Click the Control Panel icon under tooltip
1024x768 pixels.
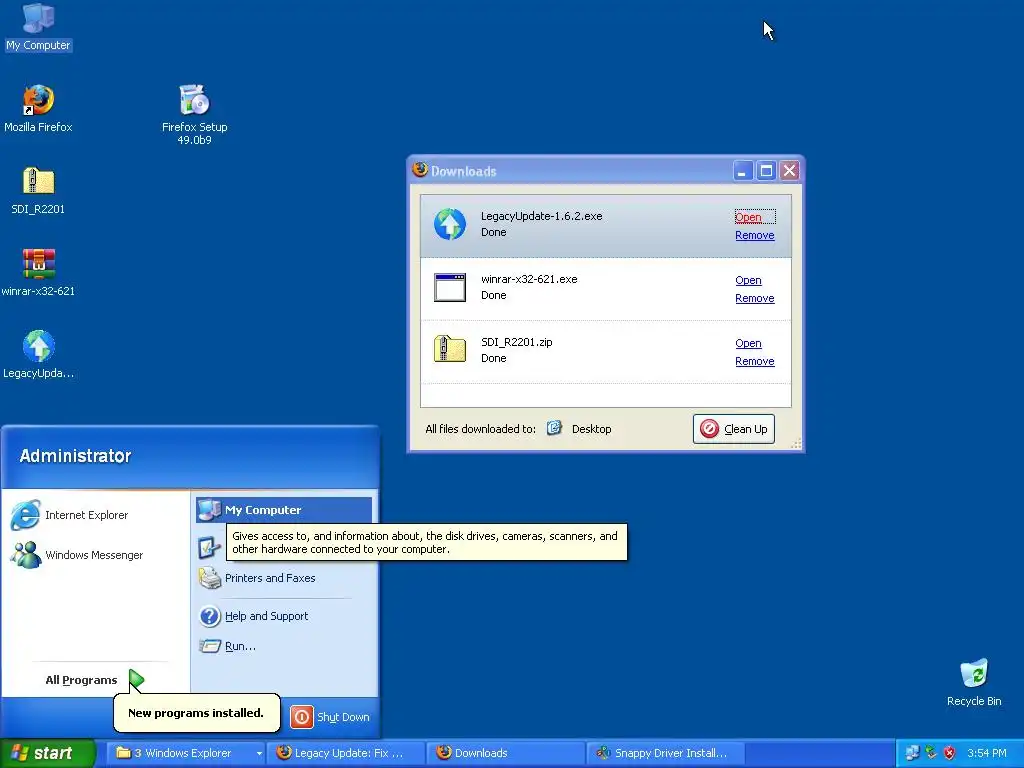(209, 547)
